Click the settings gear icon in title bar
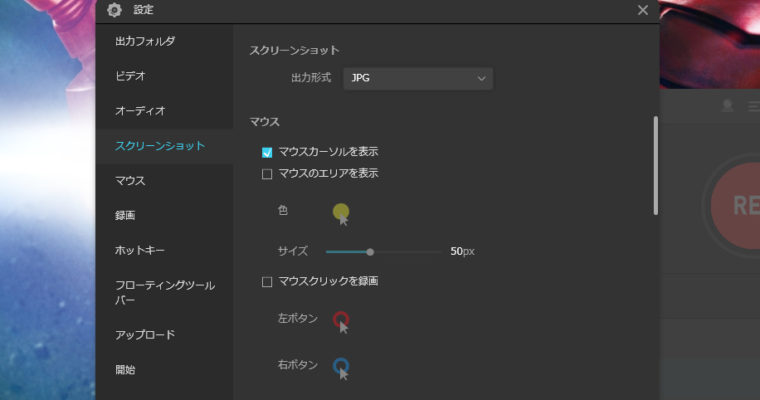This screenshot has height=400, width=760. coord(114,10)
